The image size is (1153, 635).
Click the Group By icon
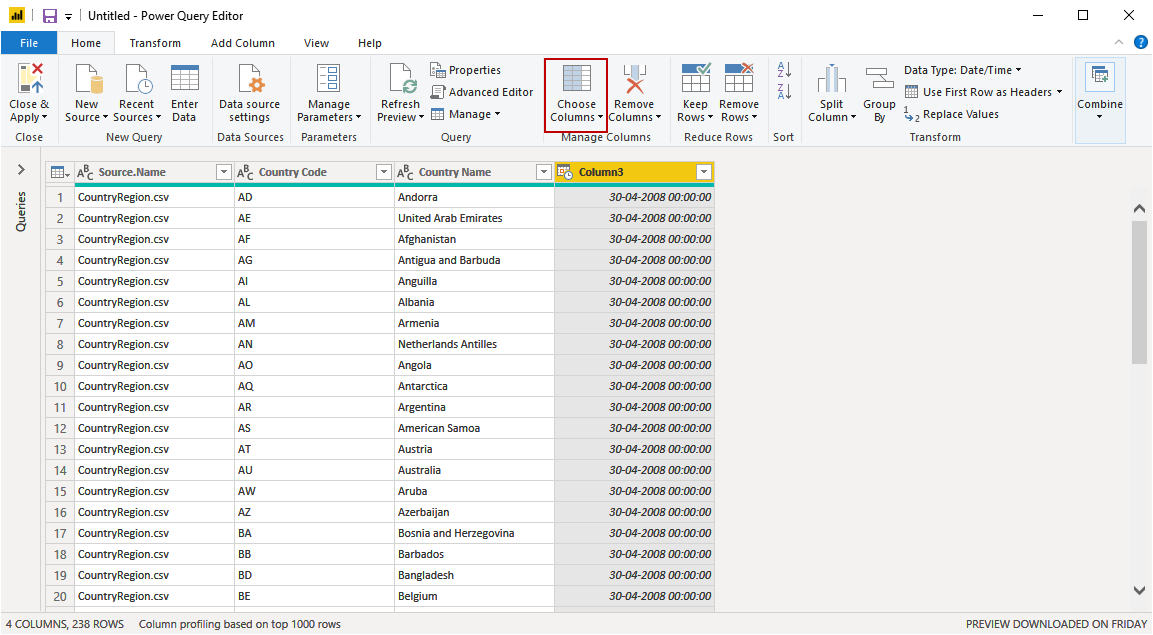pos(879,80)
